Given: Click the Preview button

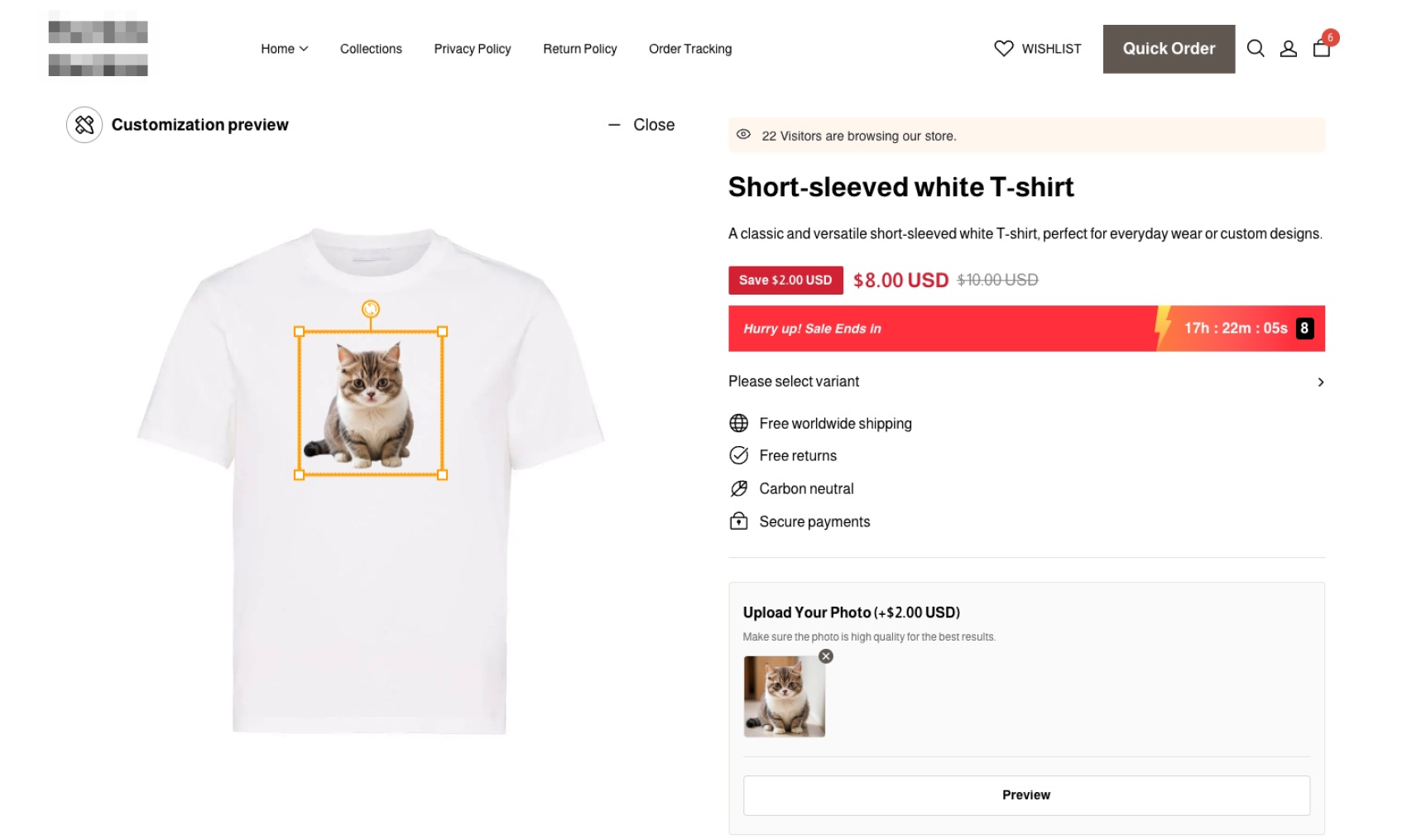Looking at the screenshot, I should coord(1025,794).
